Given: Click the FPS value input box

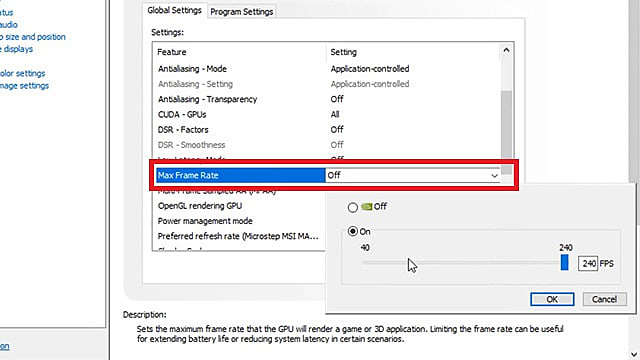Looking at the screenshot, I should (x=588, y=264).
